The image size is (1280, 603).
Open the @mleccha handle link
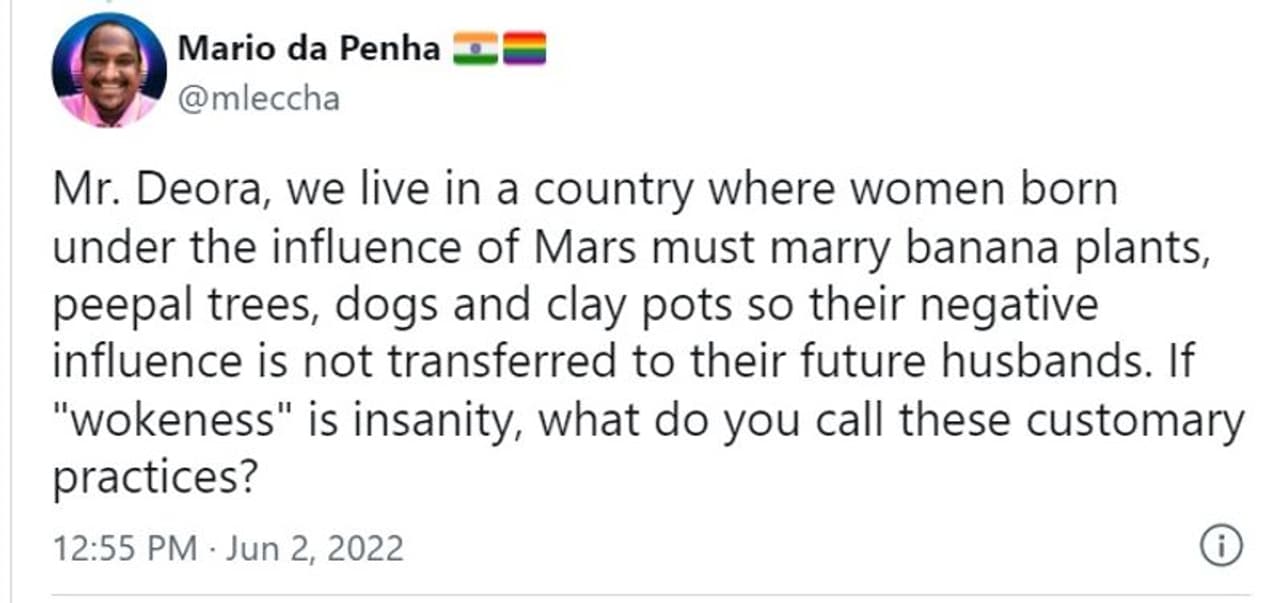(258, 99)
